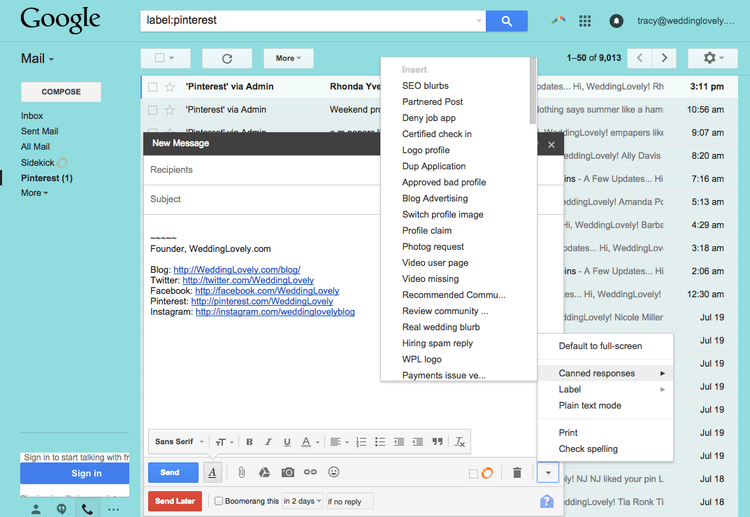Open the settings gear dropdown
Image resolution: width=750 pixels, height=517 pixels.
(713, 58)
